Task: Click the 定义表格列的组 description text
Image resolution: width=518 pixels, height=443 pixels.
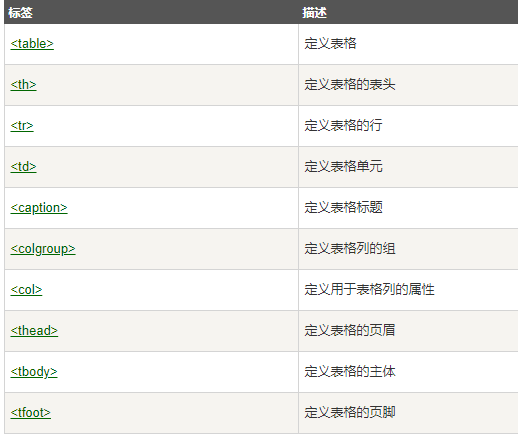Action: (x=350, y=249)
